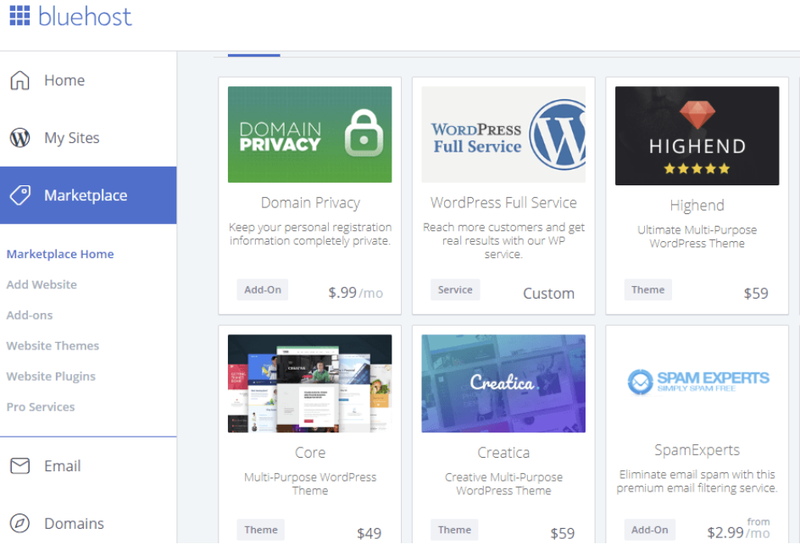Click the Service tag on WordPress Full Service card
This screenshot has height=550, width=800.
coord(455,290)
